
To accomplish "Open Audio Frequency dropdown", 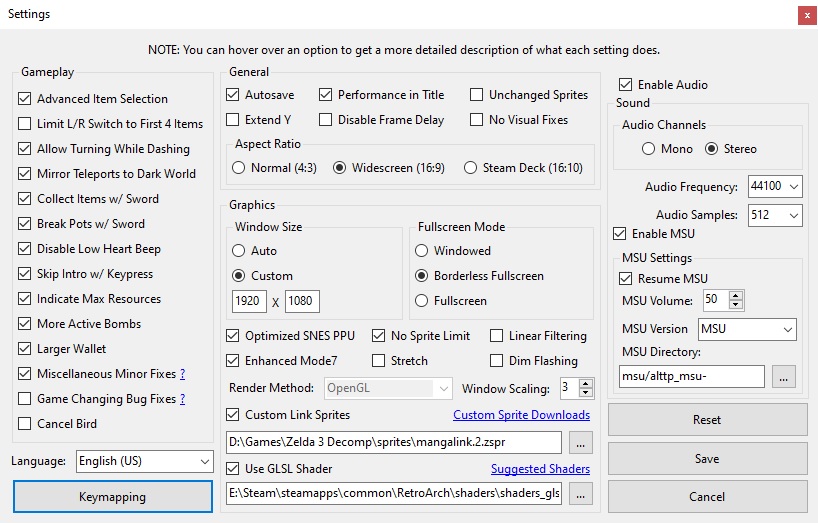I will coord(775,186).
